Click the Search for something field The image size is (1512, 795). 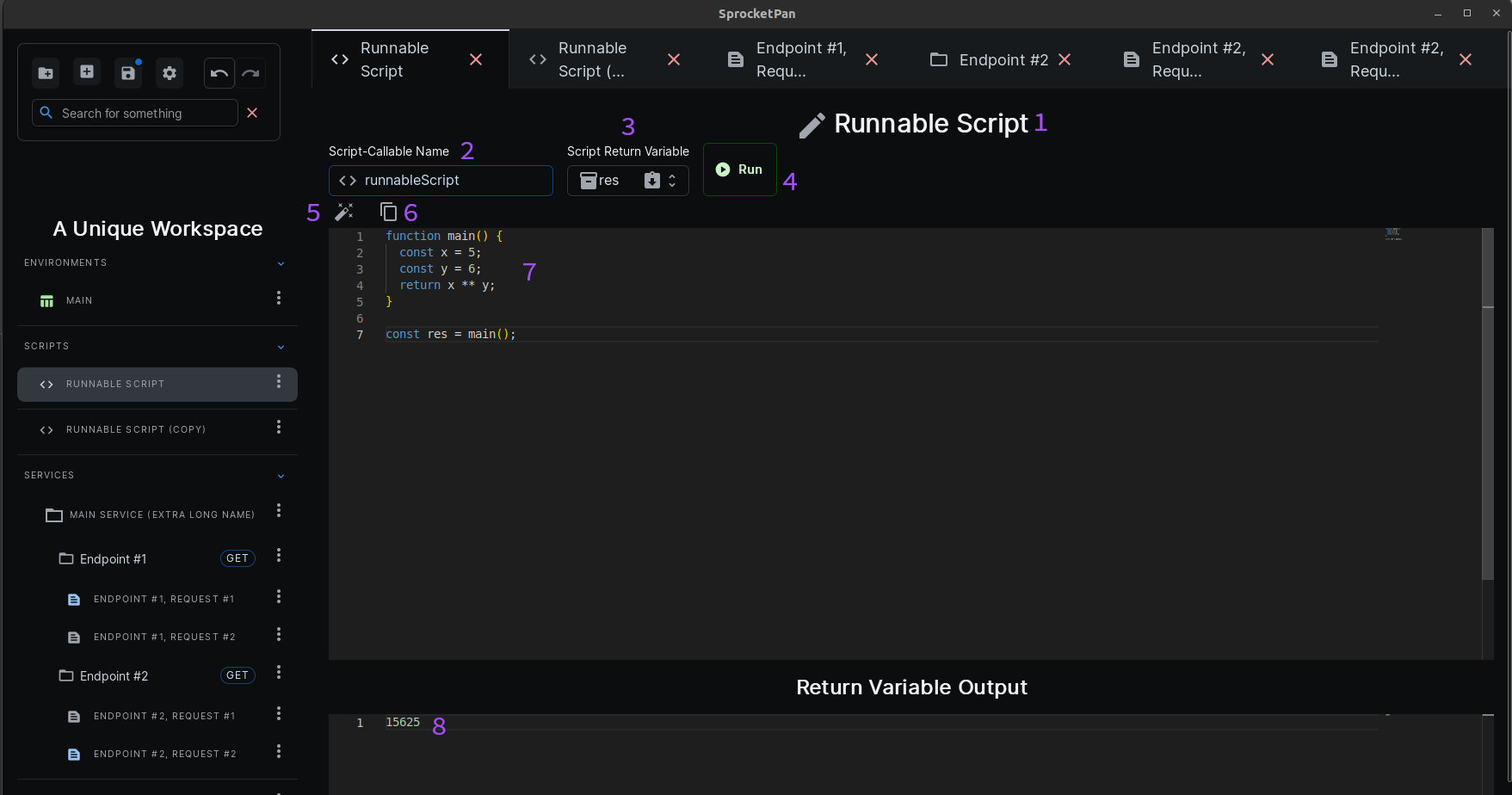click(135, 113)
